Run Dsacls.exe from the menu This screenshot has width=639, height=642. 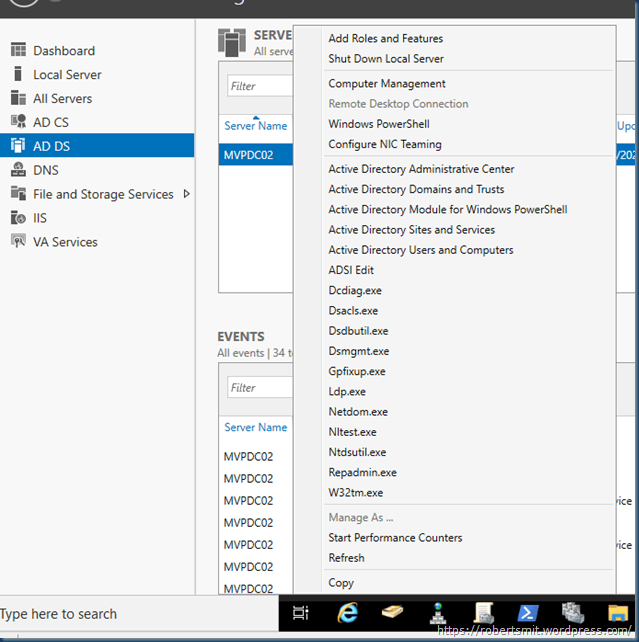click(353, 310)
